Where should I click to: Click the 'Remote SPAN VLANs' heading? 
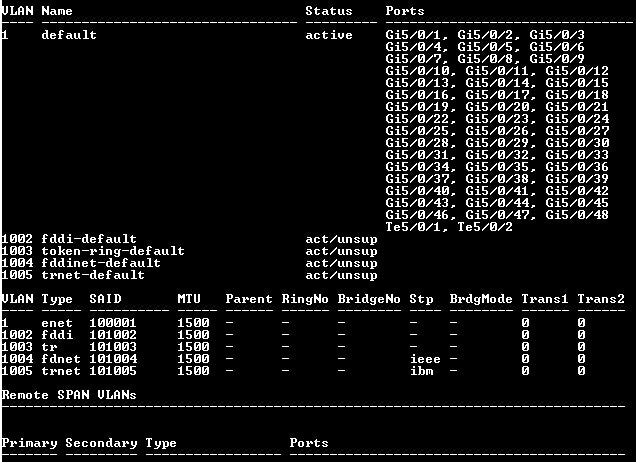pos(69,395)
